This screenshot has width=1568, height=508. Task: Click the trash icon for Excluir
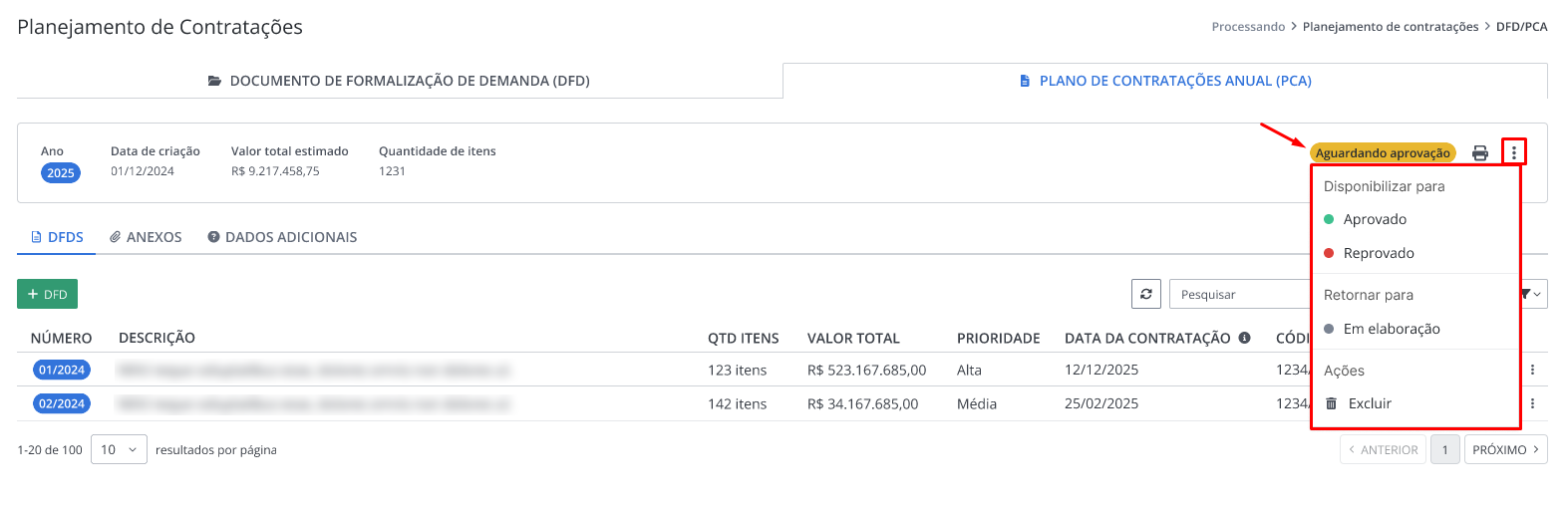pyautogui.click(x=1331, y=403)
